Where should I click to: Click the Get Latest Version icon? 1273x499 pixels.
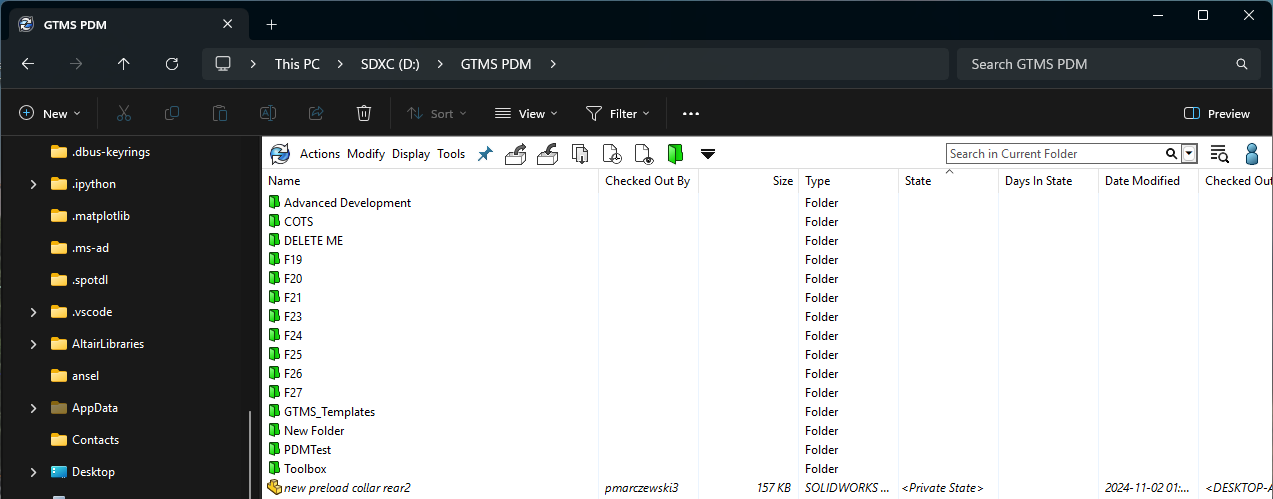[x=579, y=154]
